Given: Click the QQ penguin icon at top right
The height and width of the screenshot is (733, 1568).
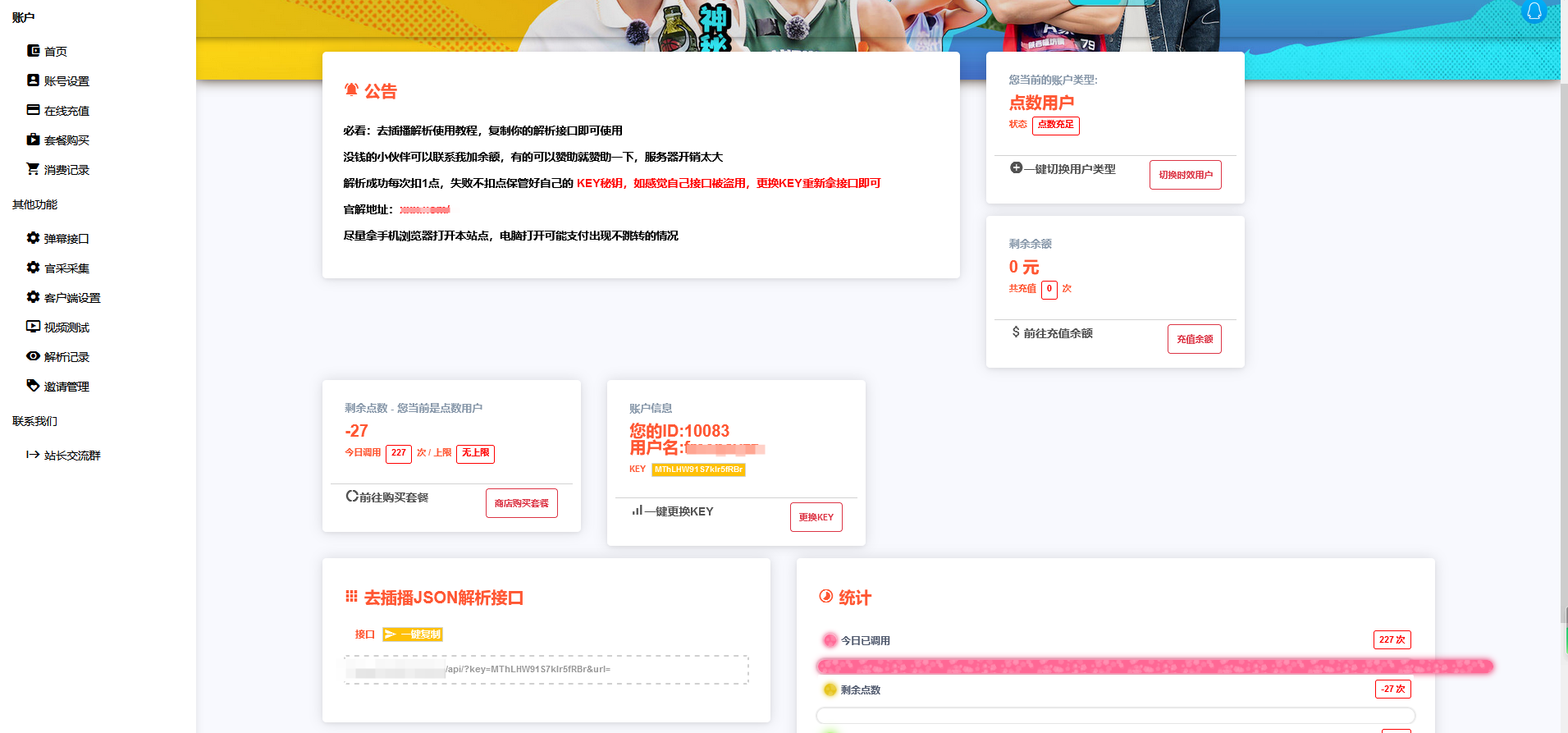Looking at the screenshot, I should click(1534, 11).
